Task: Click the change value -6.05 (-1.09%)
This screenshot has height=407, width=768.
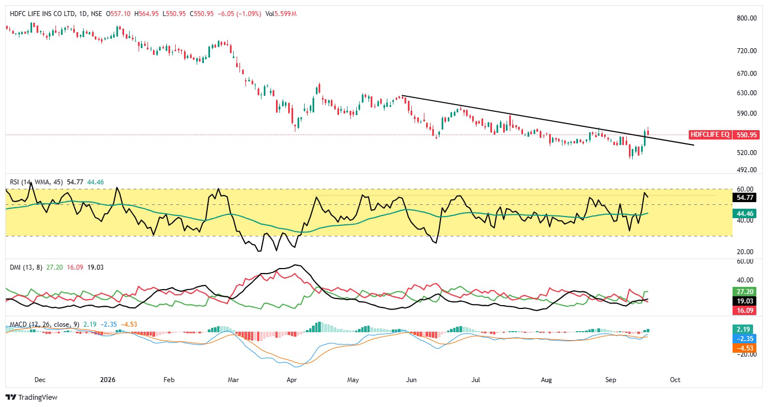Action: coord(240,14)
